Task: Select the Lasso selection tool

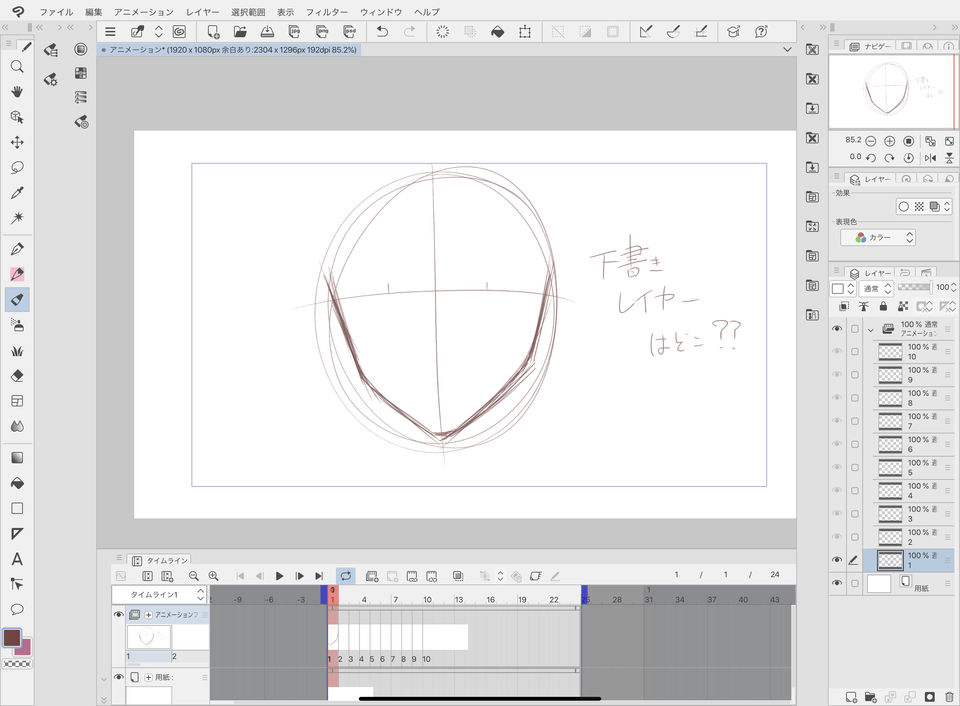Action: [17, 168]
